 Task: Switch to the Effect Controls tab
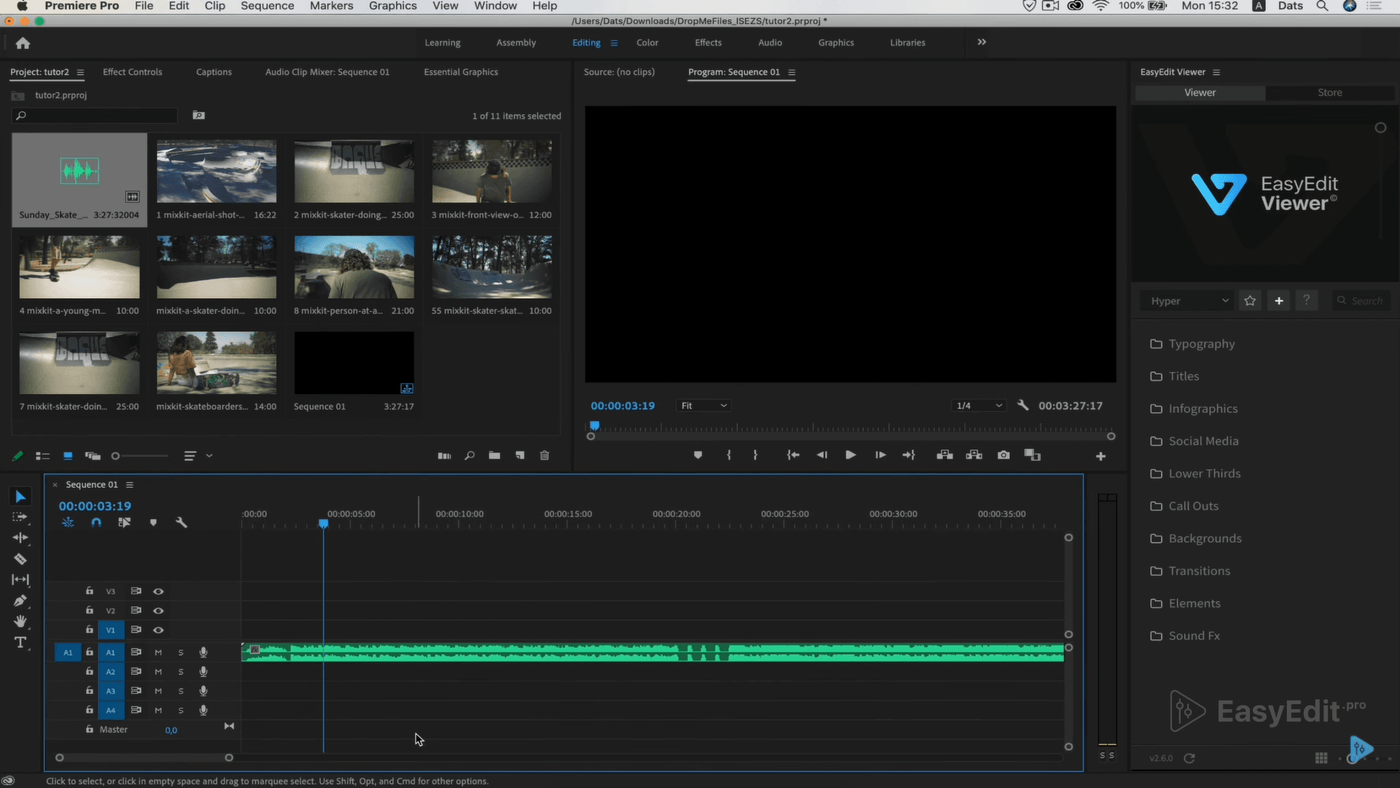[132, 72]
